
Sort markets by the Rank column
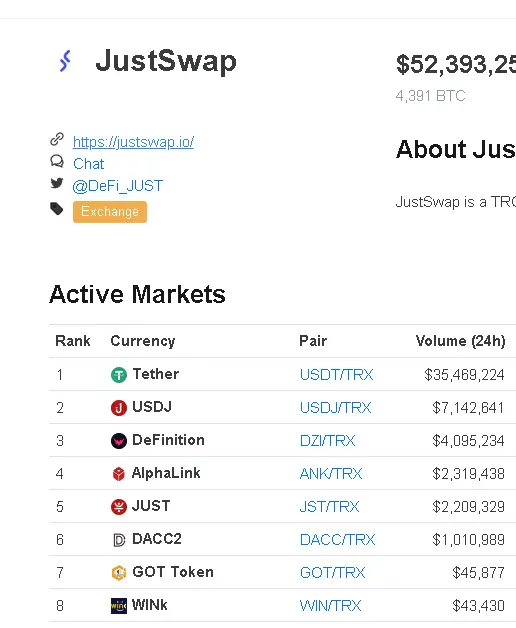73,341
